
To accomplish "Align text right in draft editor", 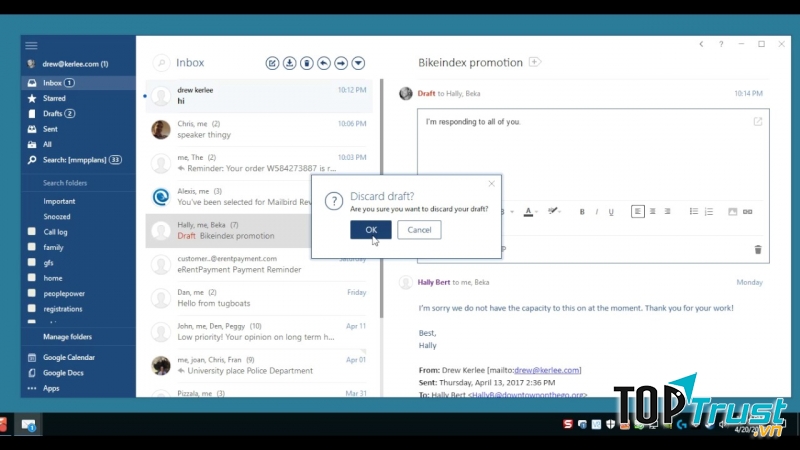I will [x=667, y=211].
